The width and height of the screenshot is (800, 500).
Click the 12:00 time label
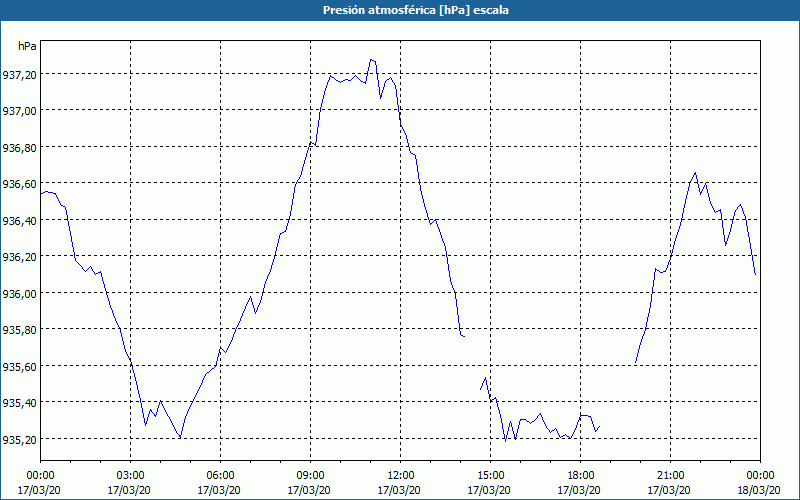(401, 476)
